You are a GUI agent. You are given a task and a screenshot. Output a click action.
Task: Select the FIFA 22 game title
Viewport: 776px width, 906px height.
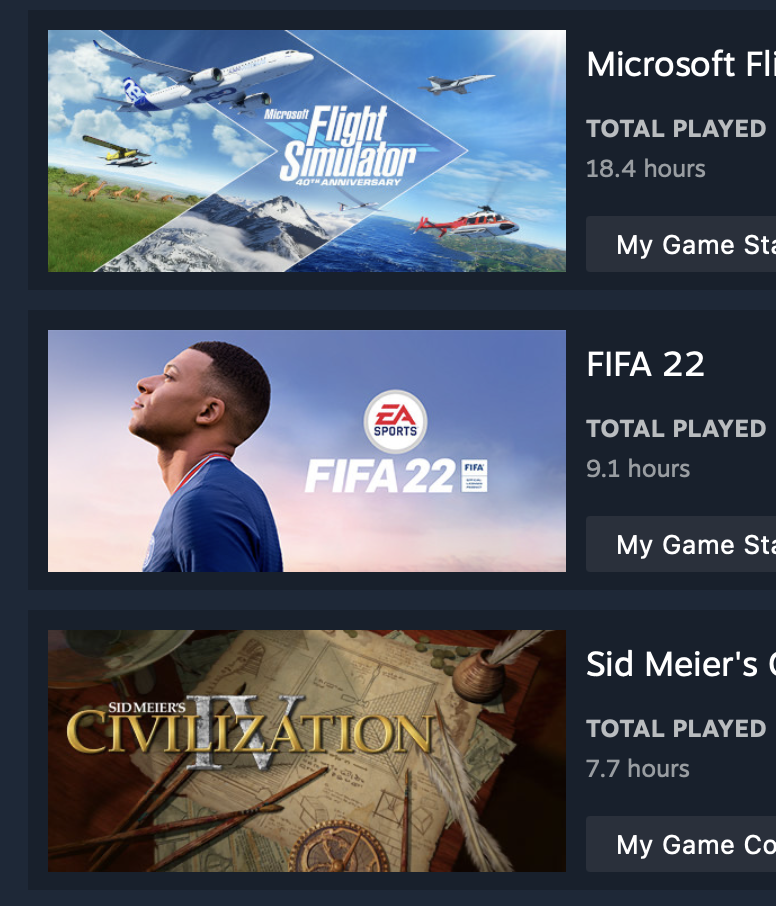[x=645, y=364]
